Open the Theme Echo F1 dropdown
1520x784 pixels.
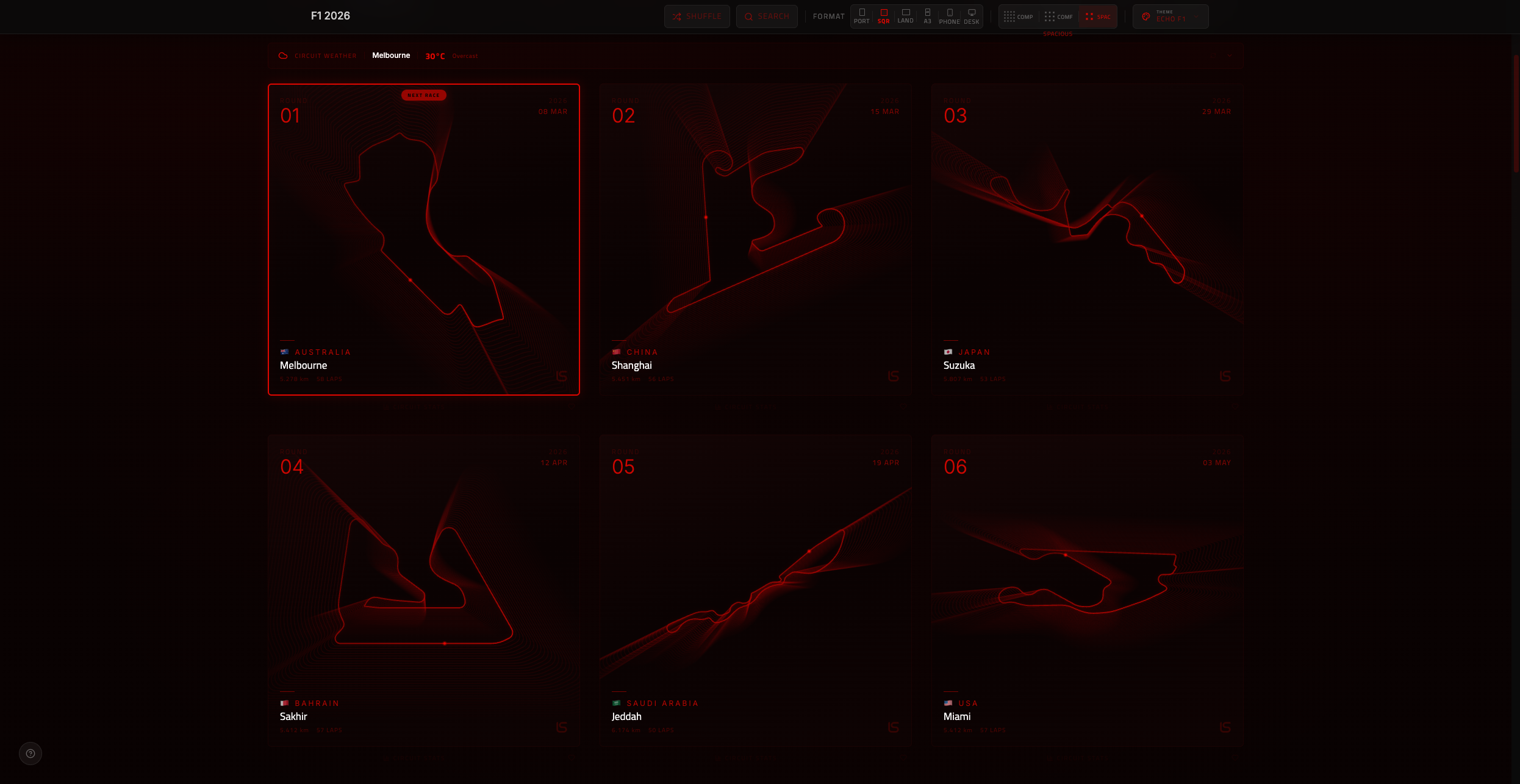[x=1170, y=16]
